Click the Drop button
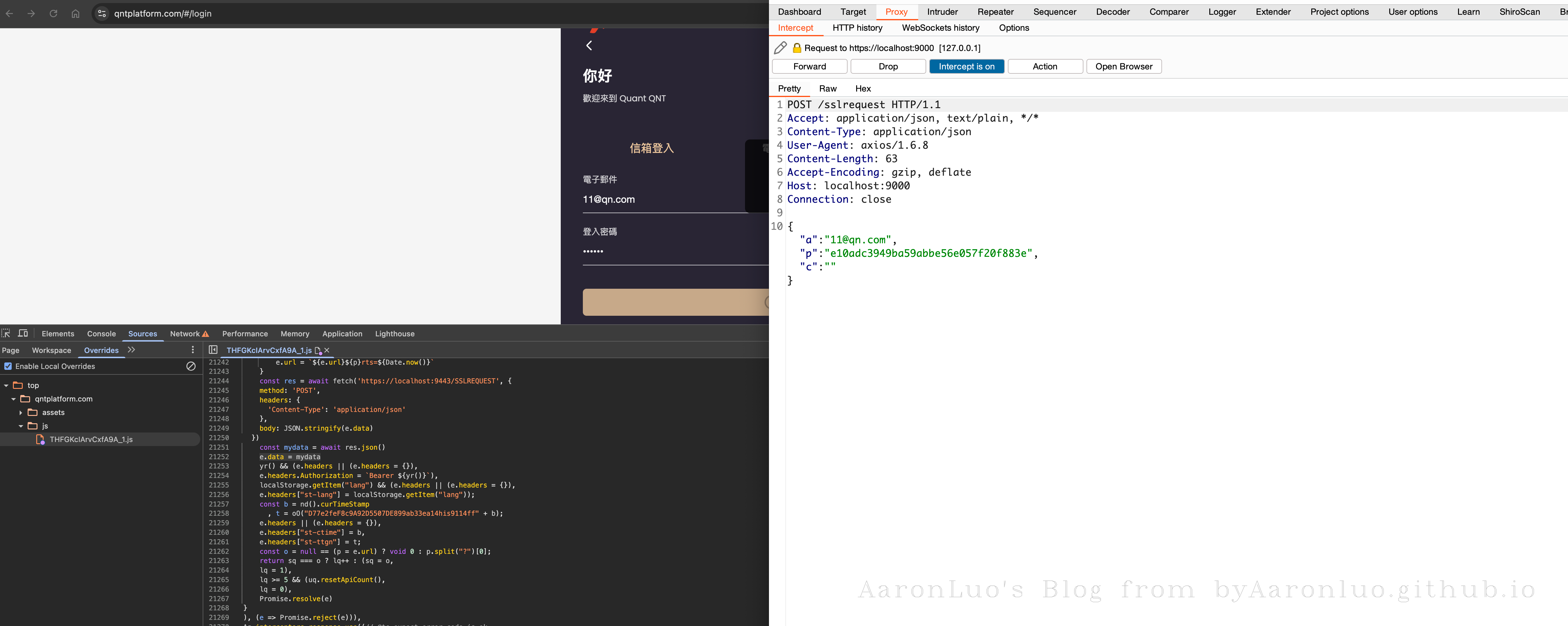 887,66
